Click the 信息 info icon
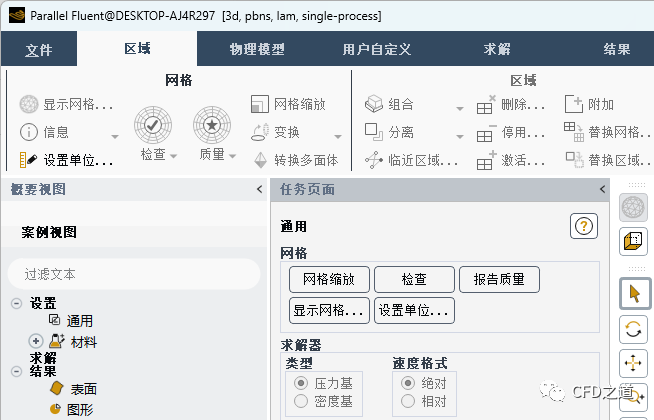 [29, 132]
